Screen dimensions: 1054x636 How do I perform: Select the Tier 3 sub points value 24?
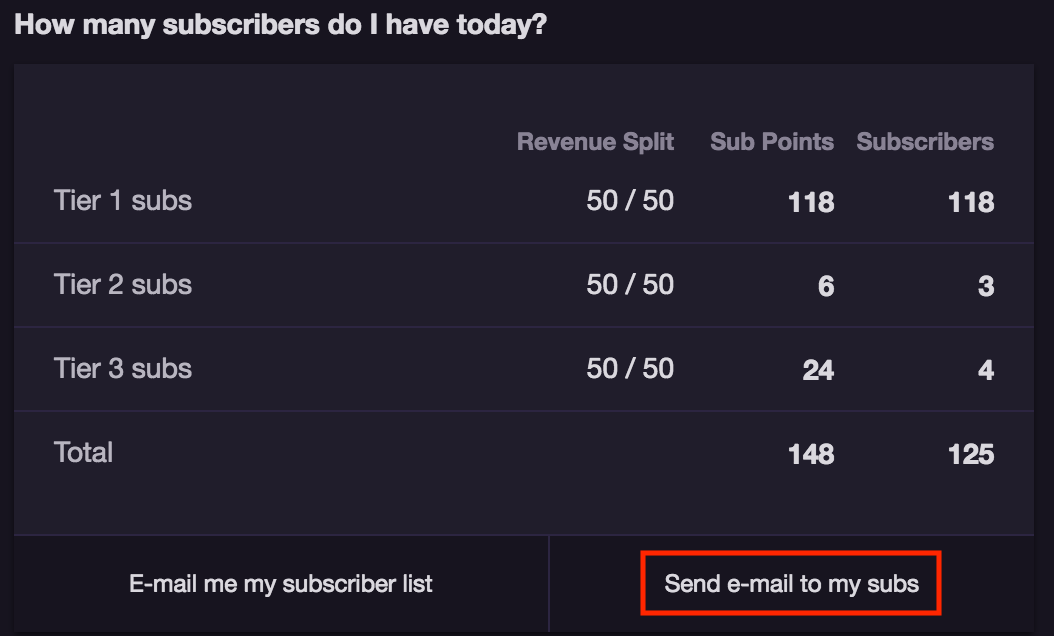(818, 369)
